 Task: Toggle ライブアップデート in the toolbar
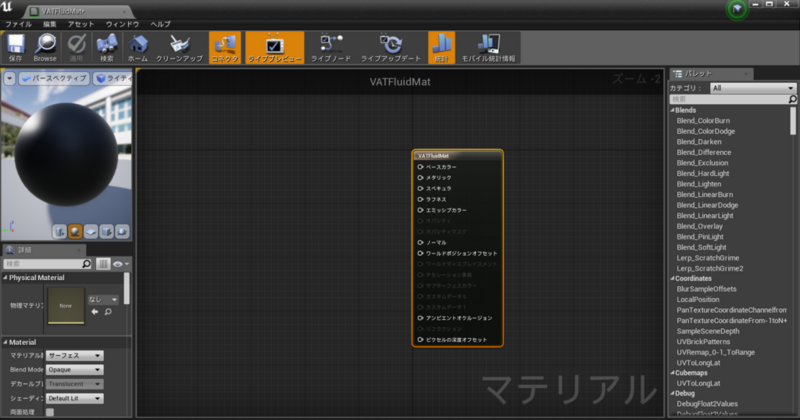(x=391, y=47)
